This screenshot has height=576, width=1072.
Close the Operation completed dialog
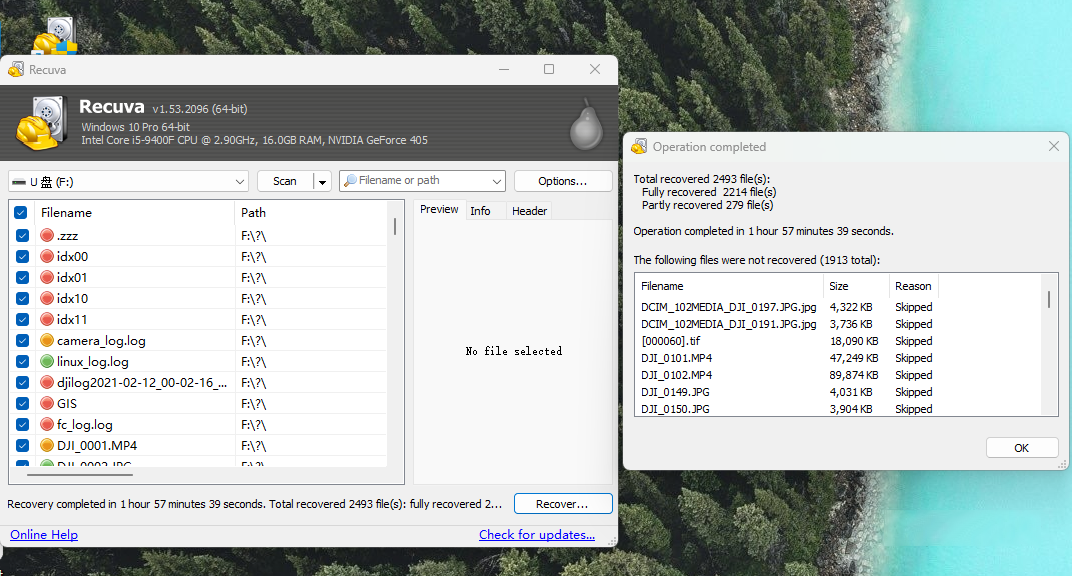1054,146
